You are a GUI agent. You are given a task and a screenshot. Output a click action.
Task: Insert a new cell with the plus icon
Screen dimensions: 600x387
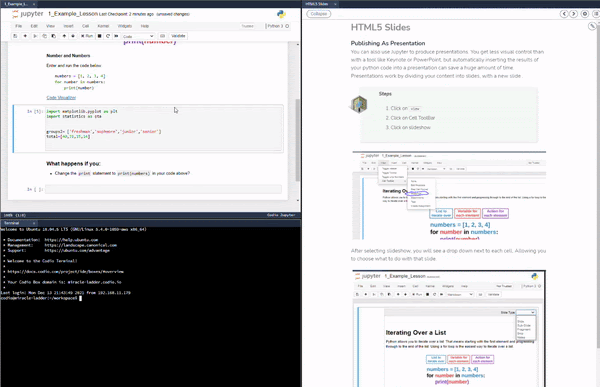(x=25, y=36)
